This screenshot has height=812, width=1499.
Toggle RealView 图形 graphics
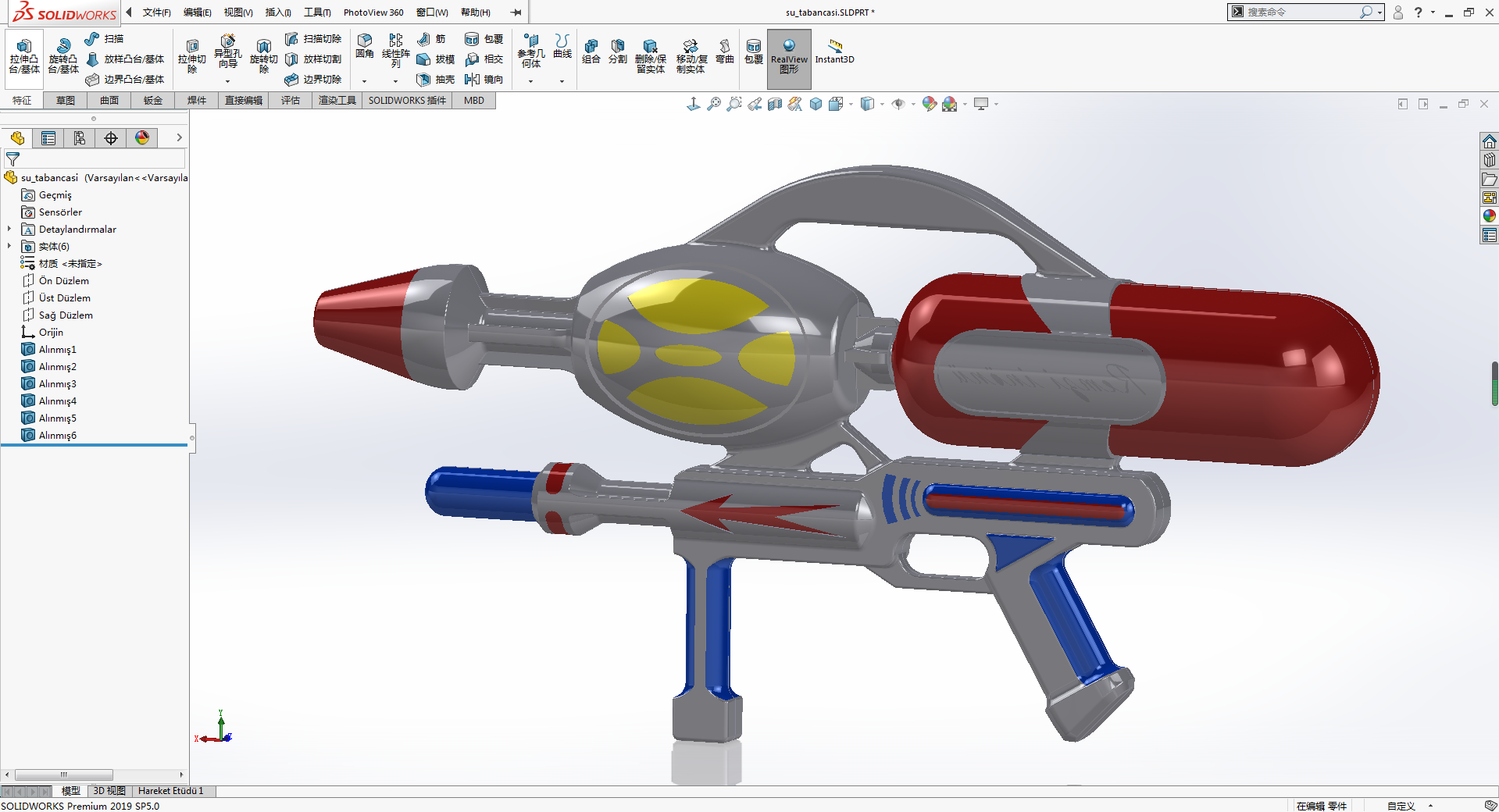pos(789,58)
